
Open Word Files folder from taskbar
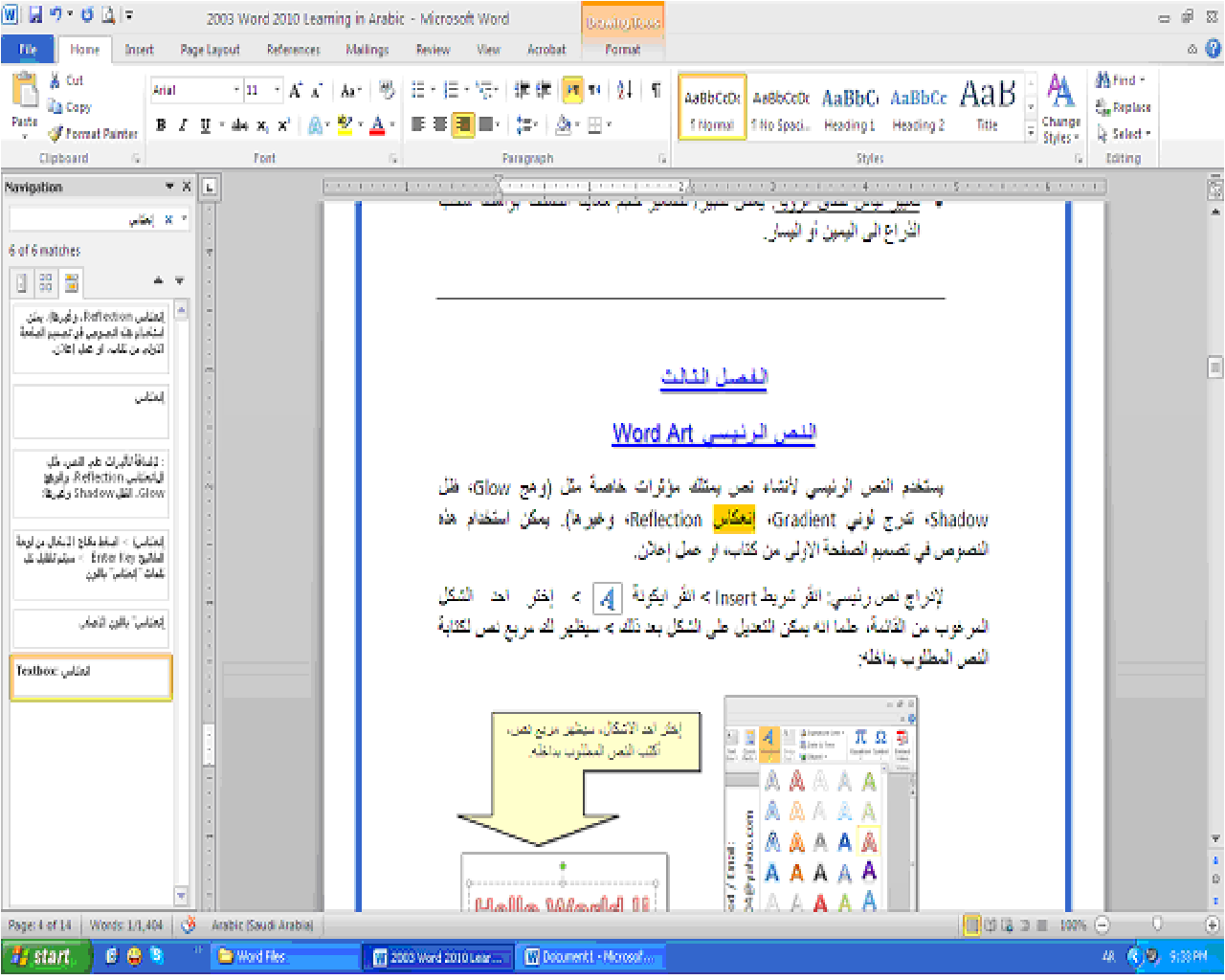[x=285, y=956]
